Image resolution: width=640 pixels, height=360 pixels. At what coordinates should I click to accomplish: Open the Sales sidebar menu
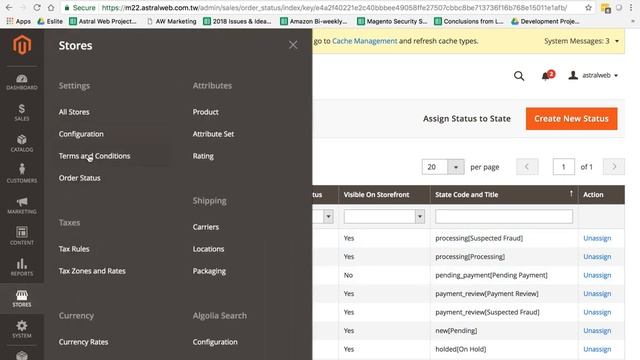[22, 113]
